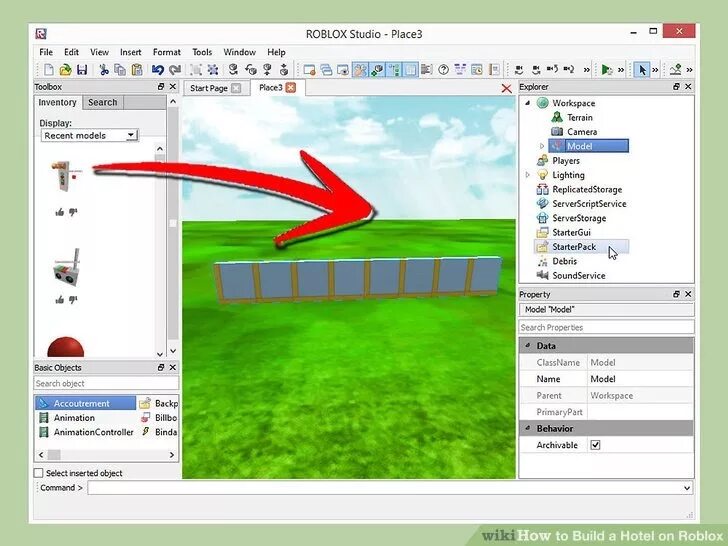Image resolution: width=728 pixels, height=546 pixels.
Task: Collapse the Workspace tree node
Action: [x=527, y=103]
